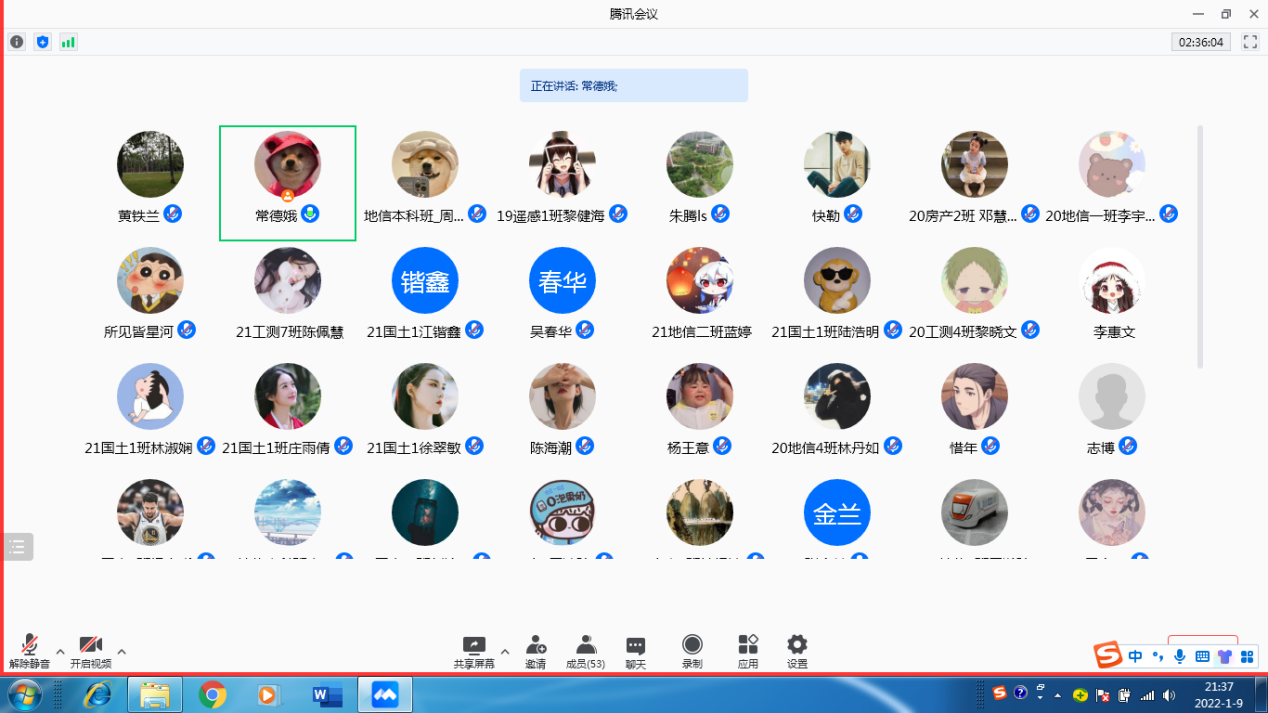Image resolution: width=1268 pixels, height=713 pixels.
Task: Open the 邀请 (Invite) icon
Action: (536, 651)
